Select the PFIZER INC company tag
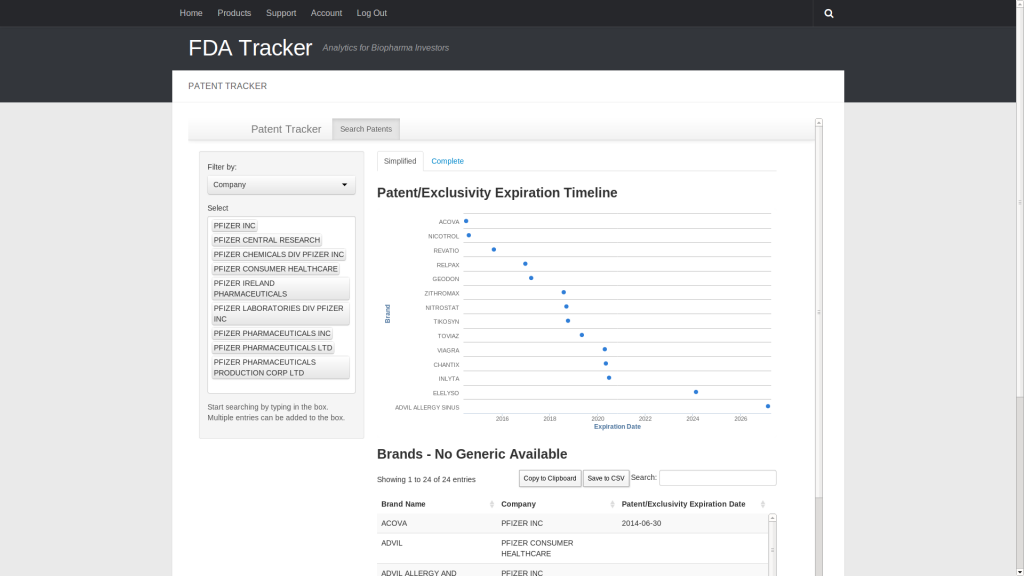The width and height of the screenshot is (1024, 576). point(234,225)
